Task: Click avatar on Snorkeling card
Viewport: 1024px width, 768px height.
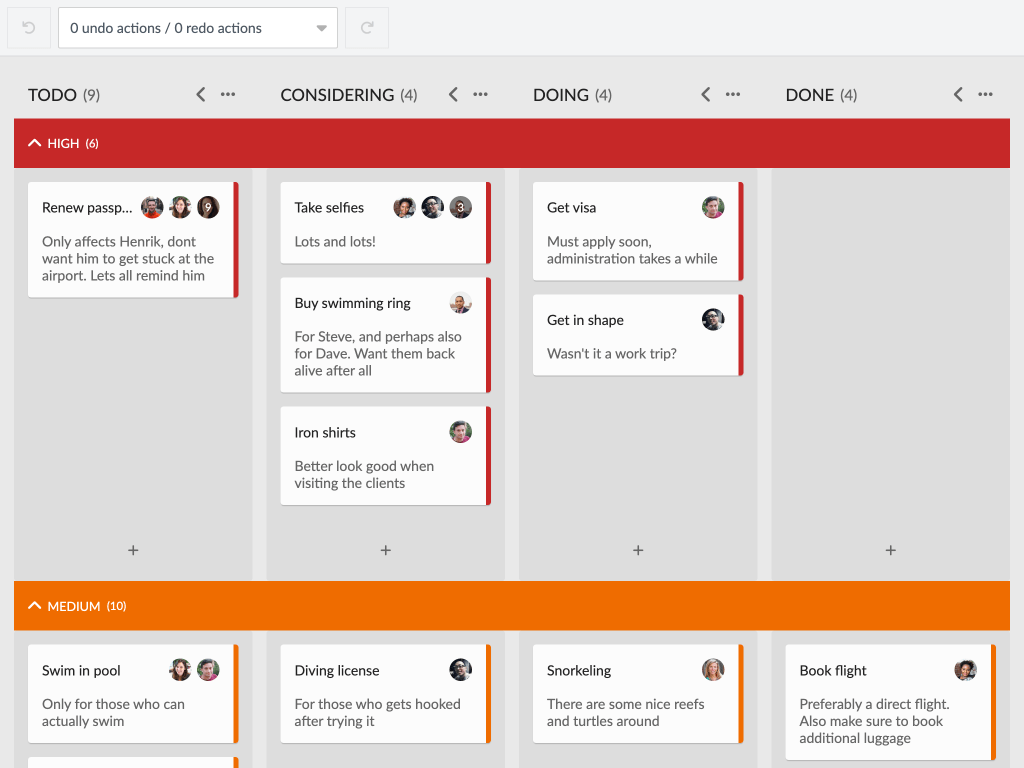Action: (x=713, y=670)
